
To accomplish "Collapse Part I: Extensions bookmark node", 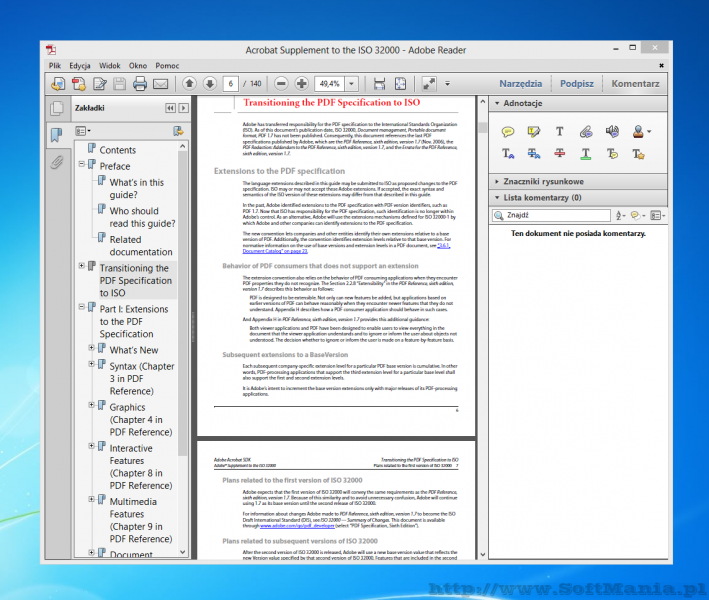I will tap(82, 307).
